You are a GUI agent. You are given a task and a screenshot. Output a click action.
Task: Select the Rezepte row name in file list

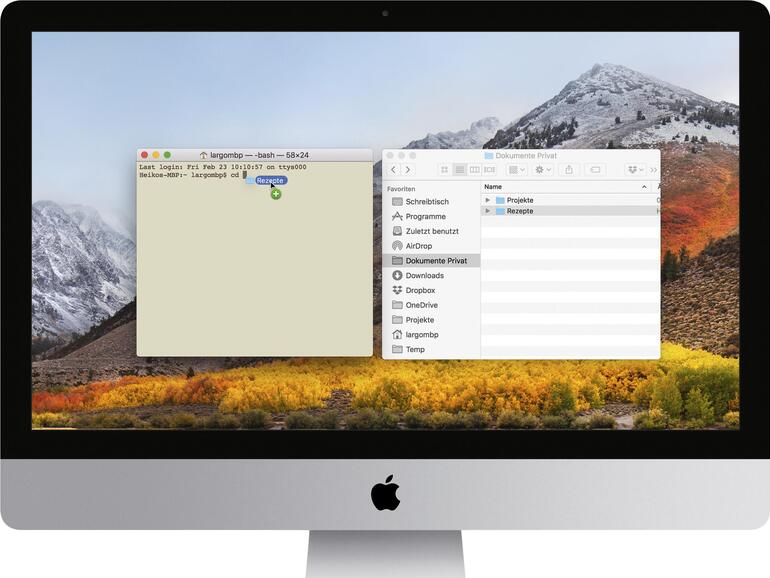pos(520,211)
